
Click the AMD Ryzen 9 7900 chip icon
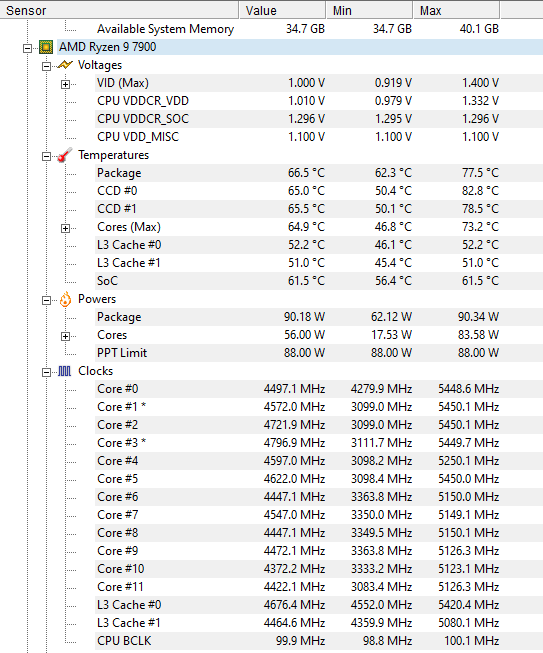coord(46,47)
